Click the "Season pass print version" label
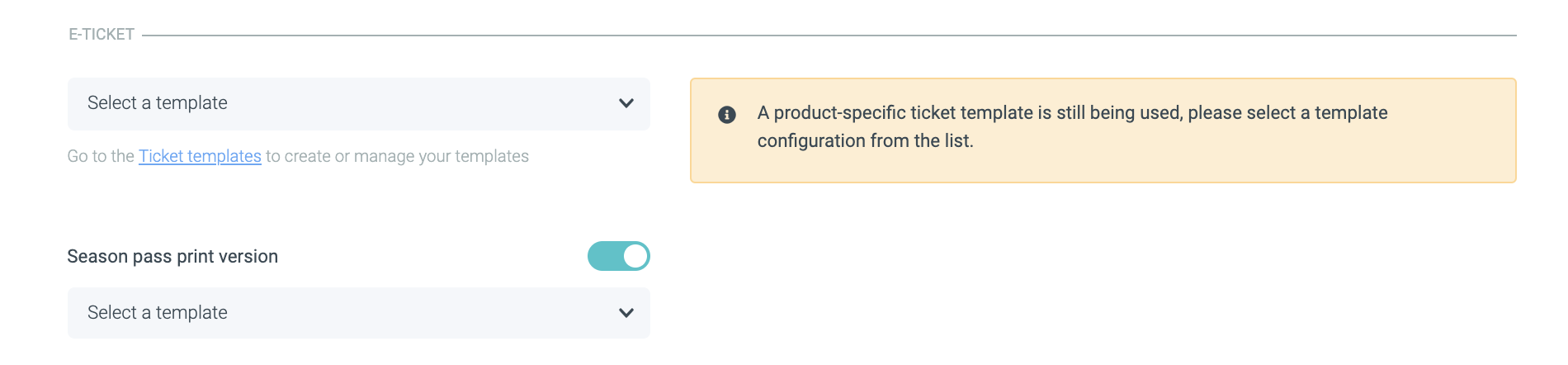 point(172,257)
